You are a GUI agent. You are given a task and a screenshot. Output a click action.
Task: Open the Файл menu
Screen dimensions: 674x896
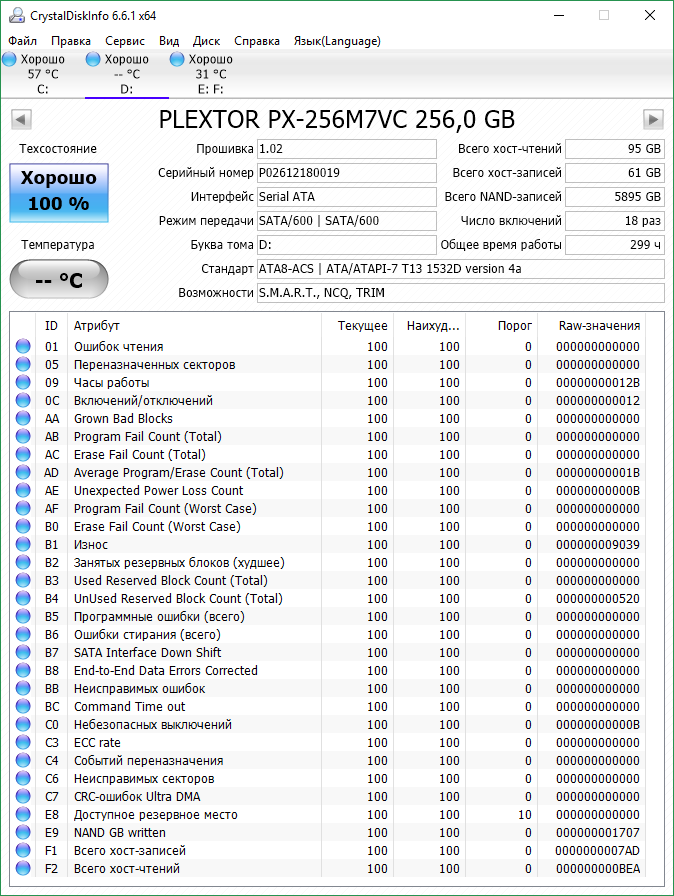pyautogui.click(x=22, y=41)
